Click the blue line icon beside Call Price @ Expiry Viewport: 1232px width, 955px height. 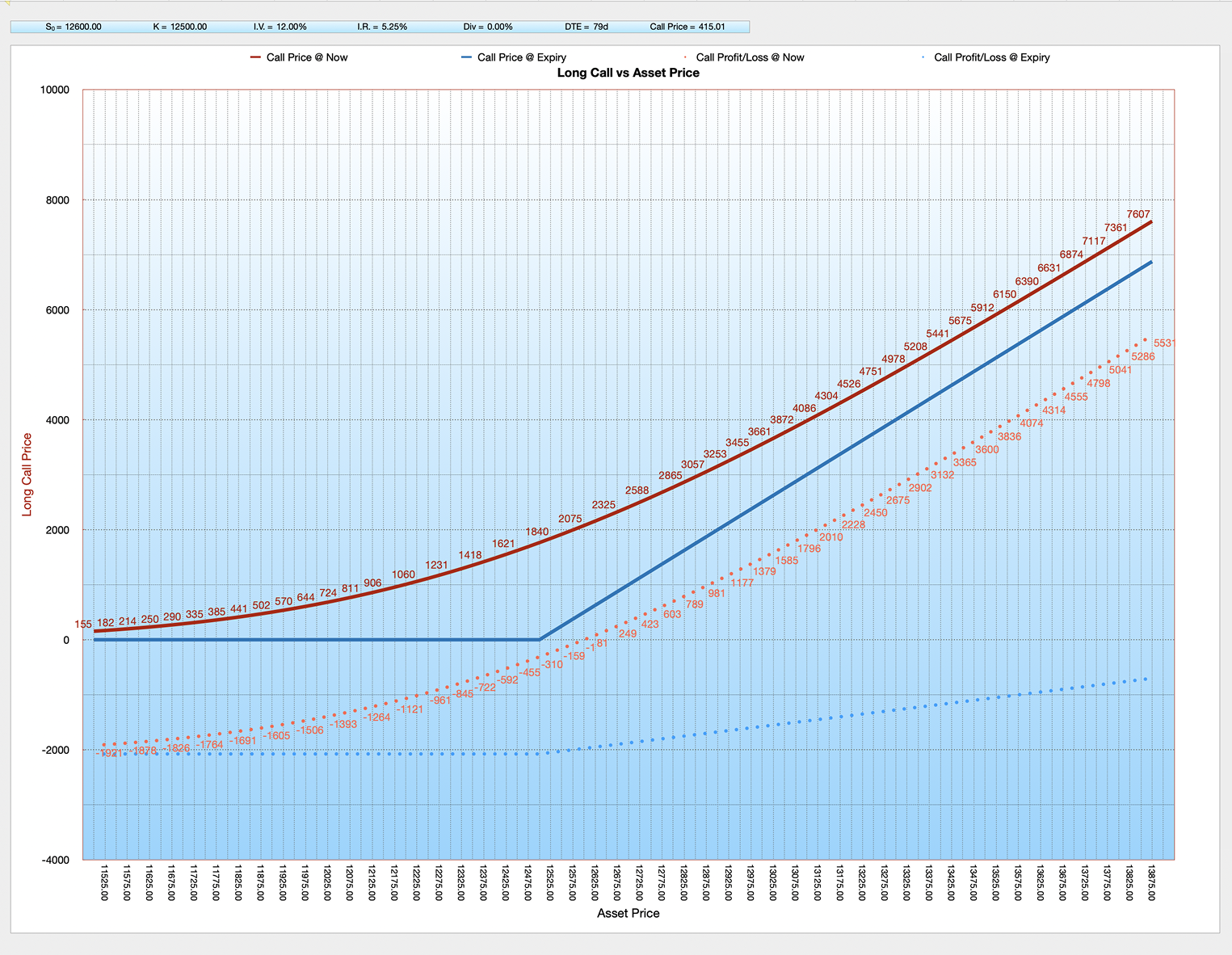(466, 57)
